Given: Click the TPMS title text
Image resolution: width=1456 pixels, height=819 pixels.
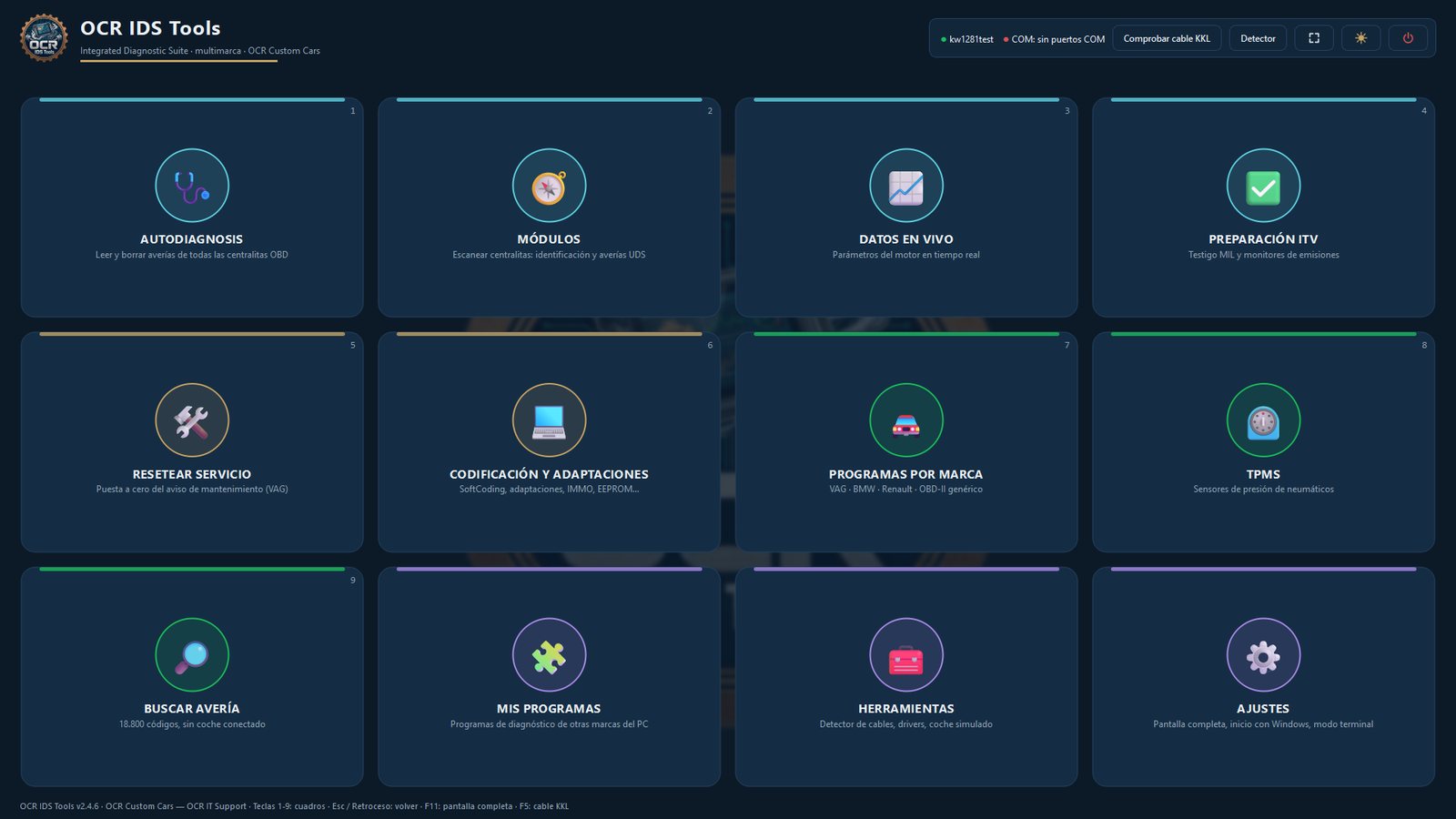Looking at the screenshot, I should click(1263, 474).
